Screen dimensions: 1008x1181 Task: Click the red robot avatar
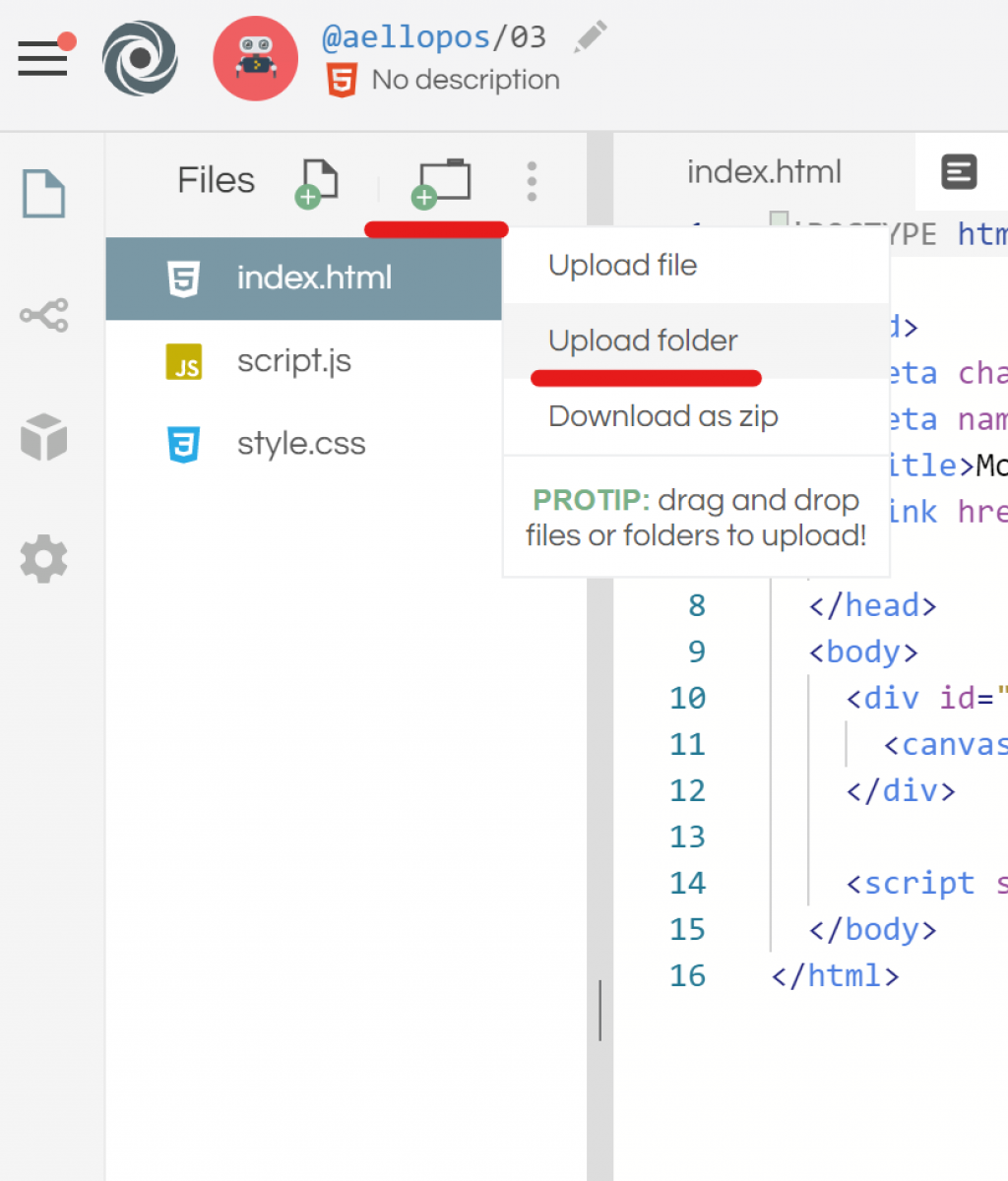(255, 59)
